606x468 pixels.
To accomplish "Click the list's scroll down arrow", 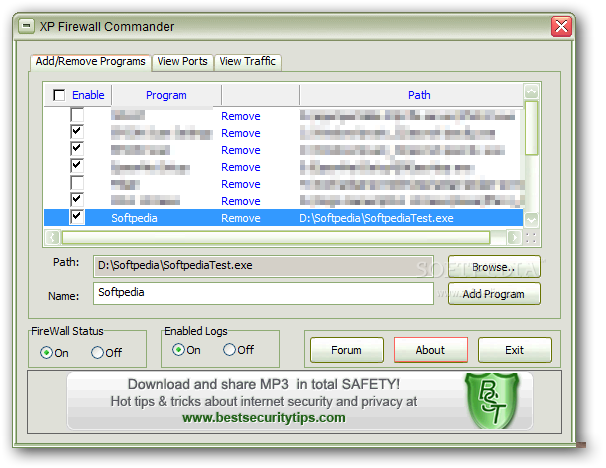I will 531,220.
